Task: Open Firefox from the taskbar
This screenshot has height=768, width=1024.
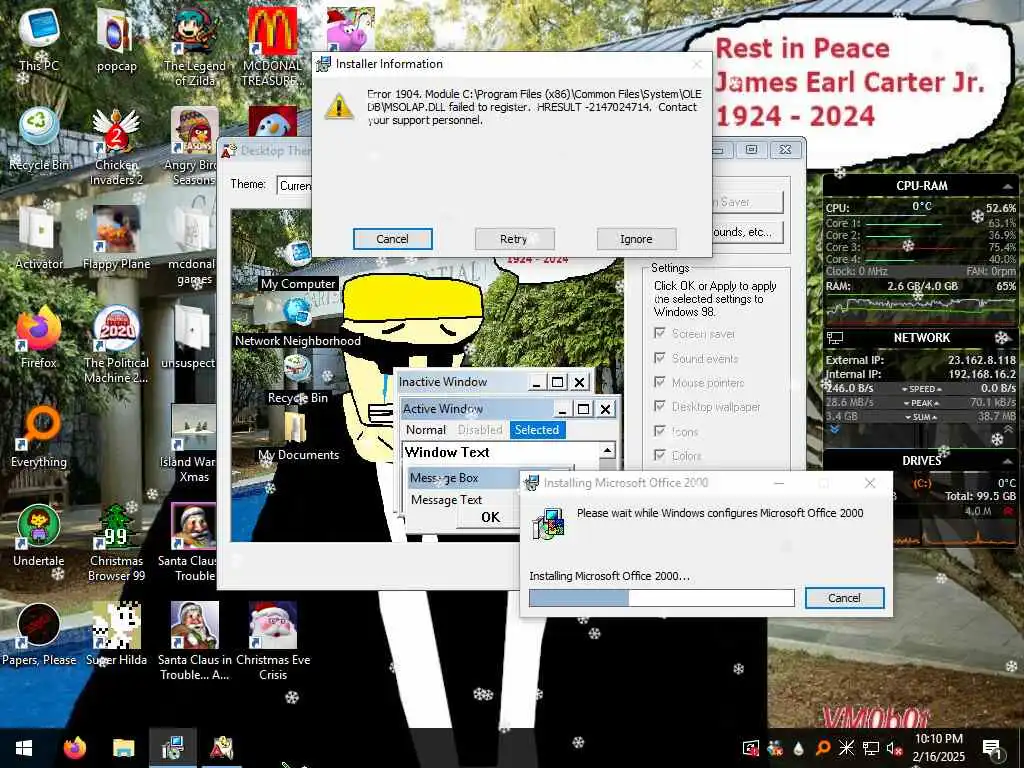Action: pos(74,748)
